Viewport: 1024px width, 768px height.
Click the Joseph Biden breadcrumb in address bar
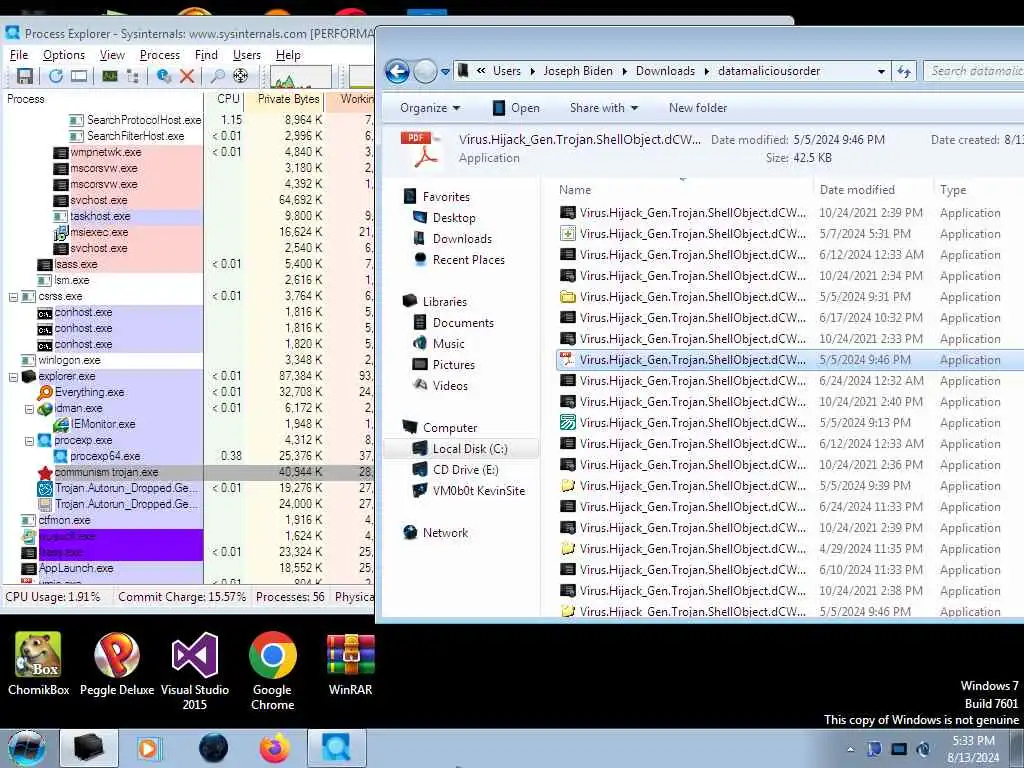[578, 71]
